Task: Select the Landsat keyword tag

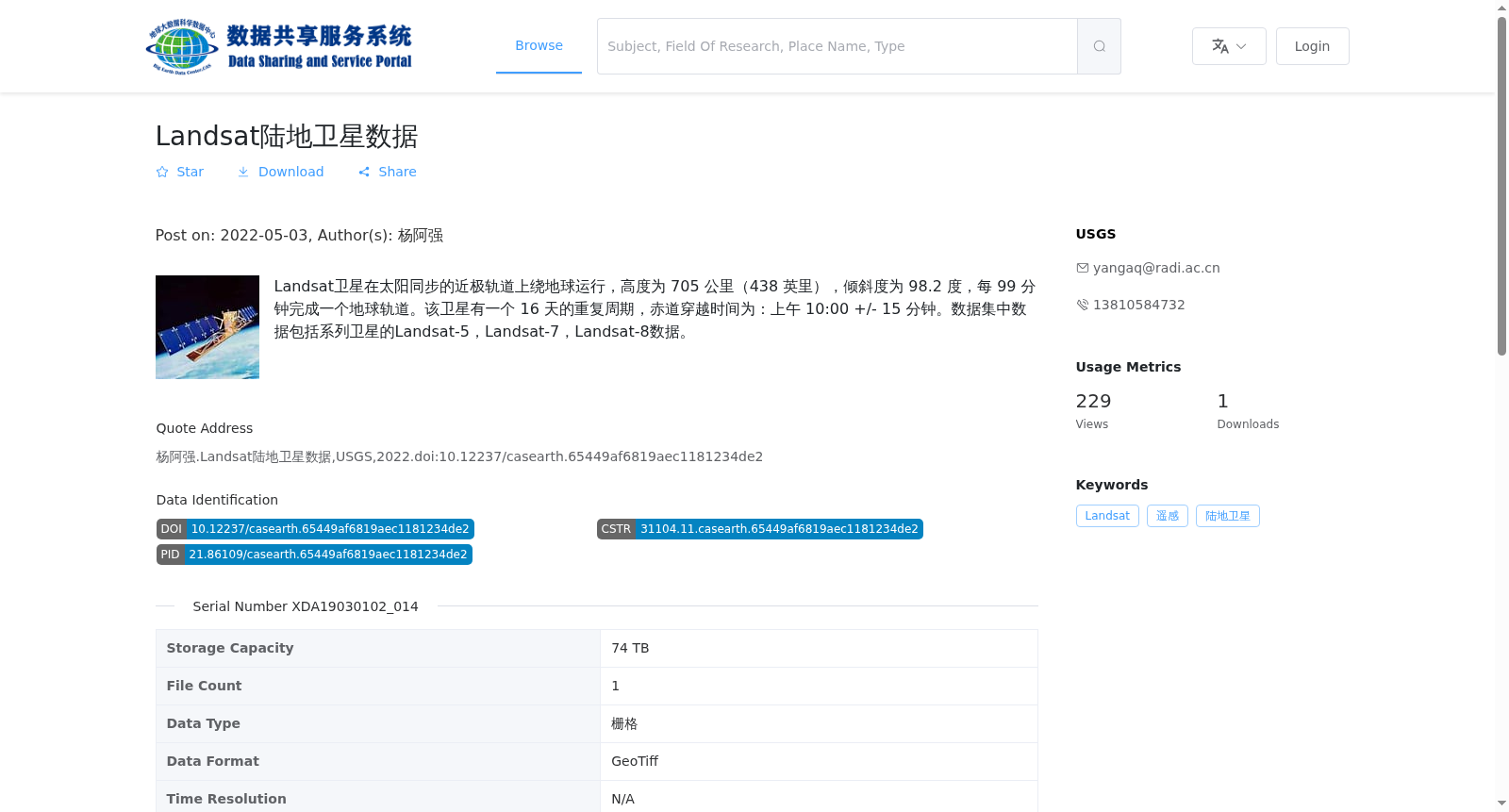Action: (x=1107, y=516)
